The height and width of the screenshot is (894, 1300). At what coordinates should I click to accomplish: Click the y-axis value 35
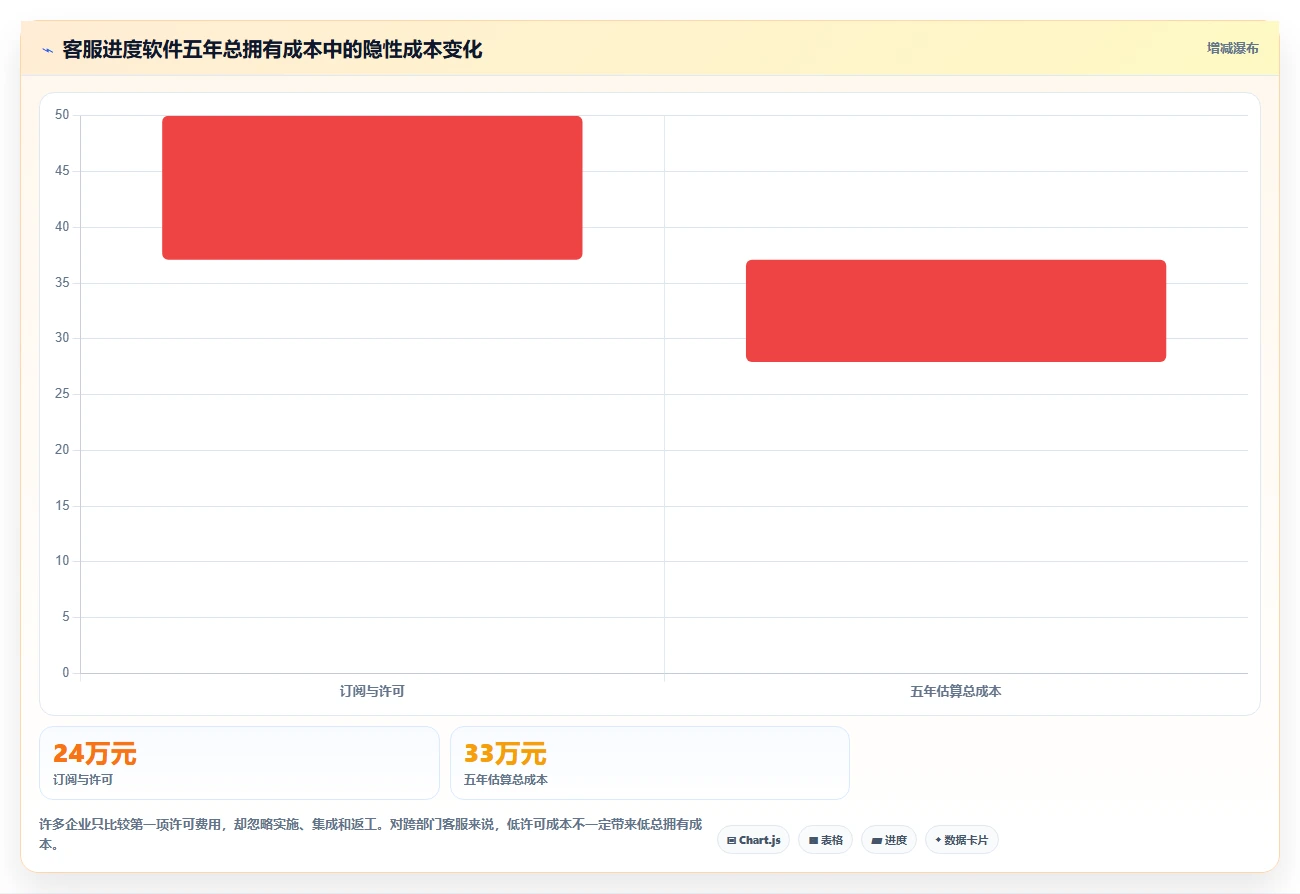(x=62, y=283)
